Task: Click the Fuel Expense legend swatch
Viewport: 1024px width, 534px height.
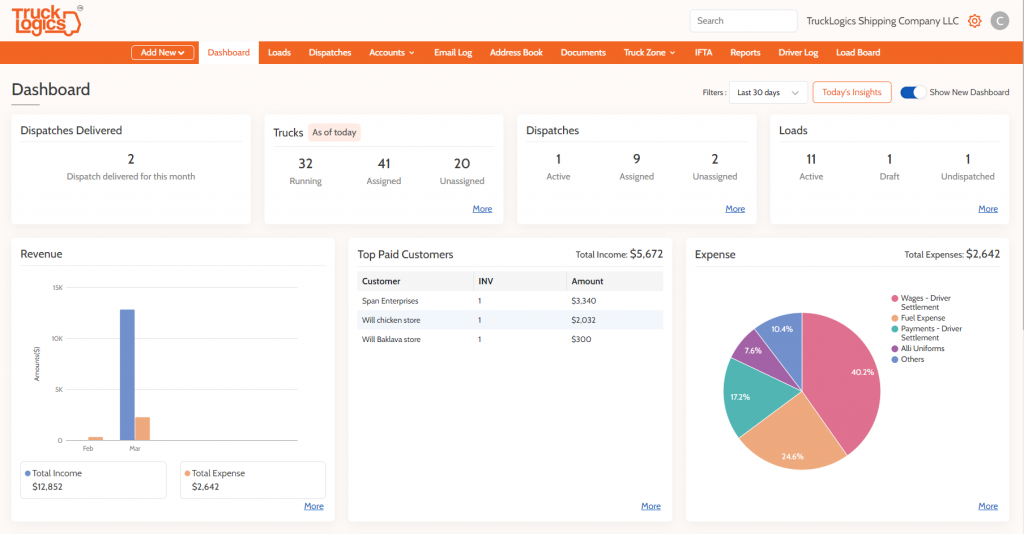Action: click(x=895, y=318)
